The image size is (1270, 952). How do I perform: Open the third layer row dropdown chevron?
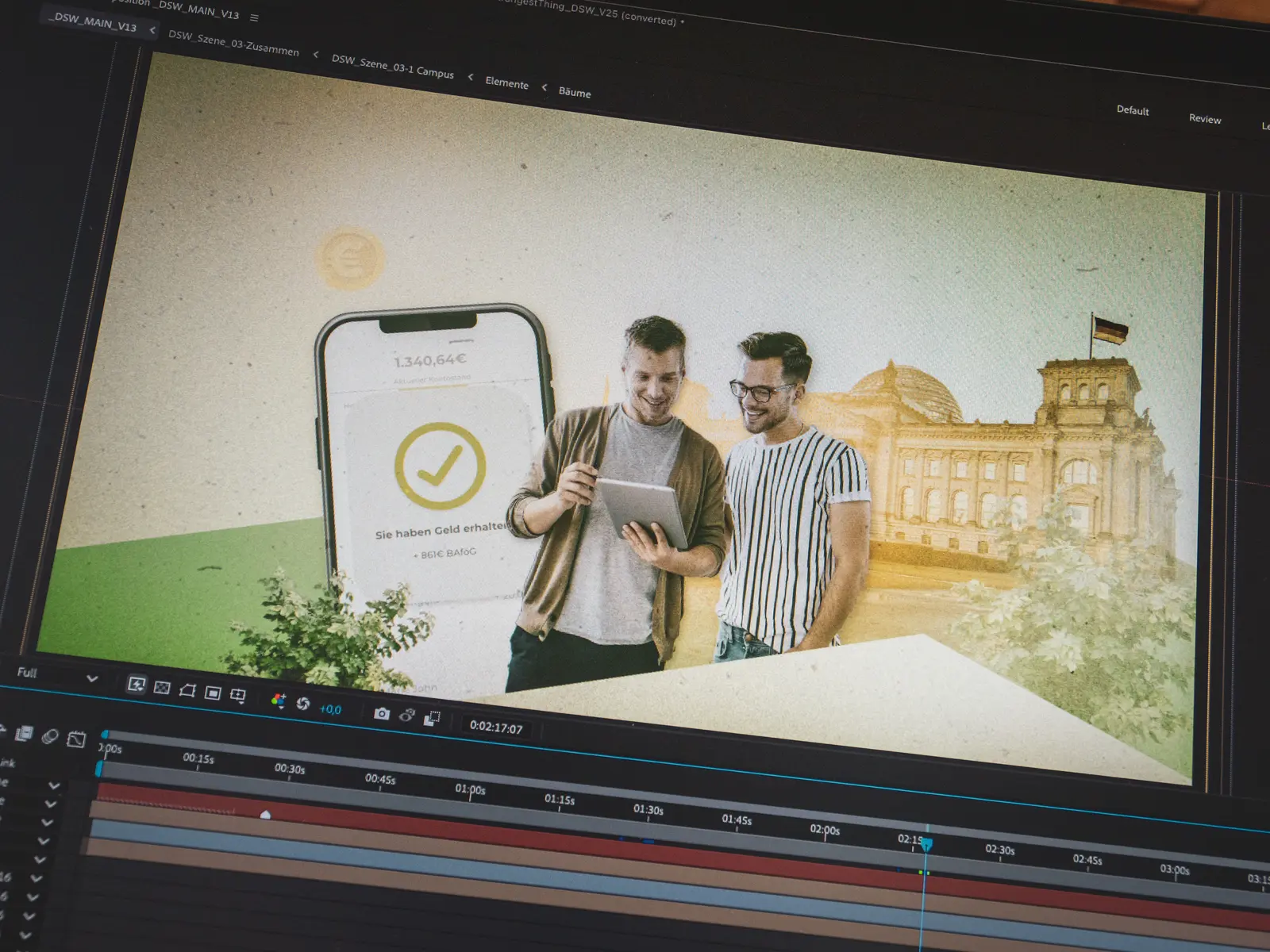click(x=47, y=823)
